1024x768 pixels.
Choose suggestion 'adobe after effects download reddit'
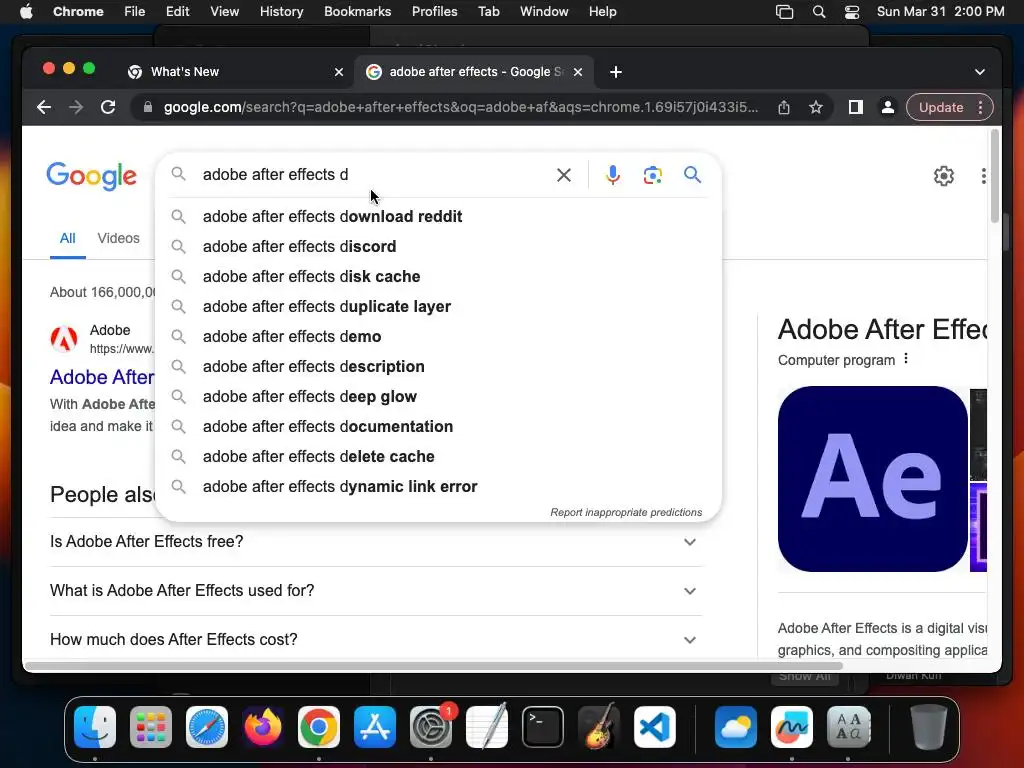click(438, 216)
